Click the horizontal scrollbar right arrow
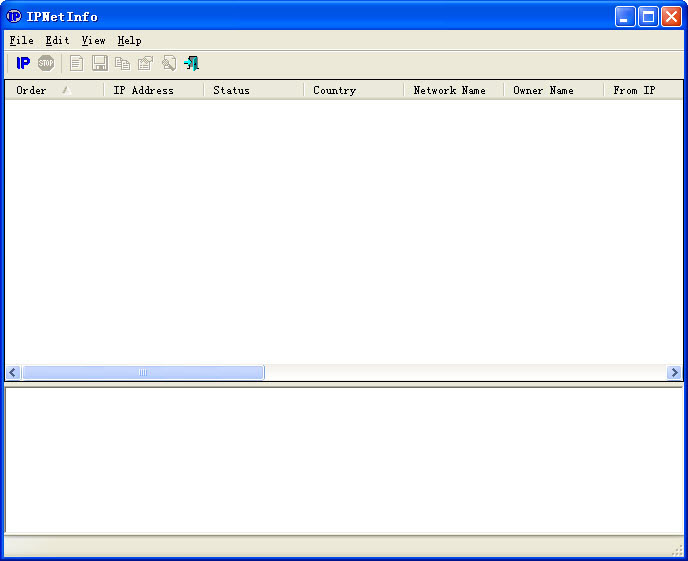The height and width of the screenshot is (561, 688). 674,373
